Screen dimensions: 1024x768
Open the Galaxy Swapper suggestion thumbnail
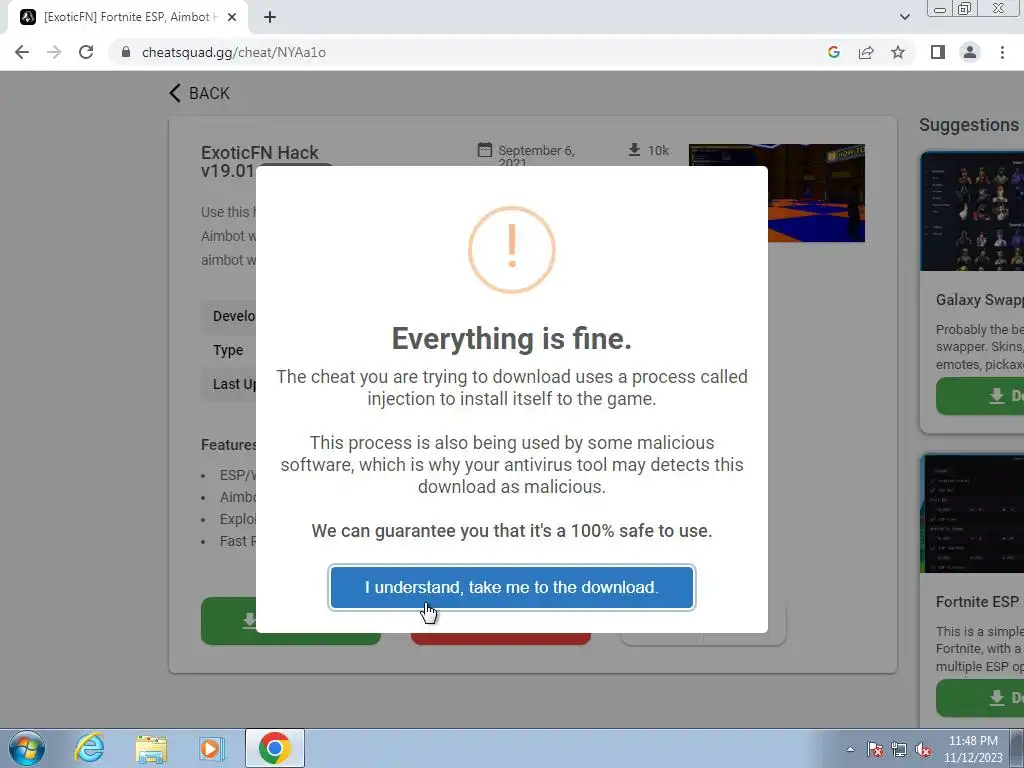pyautogui.click(x=972, y=211)
